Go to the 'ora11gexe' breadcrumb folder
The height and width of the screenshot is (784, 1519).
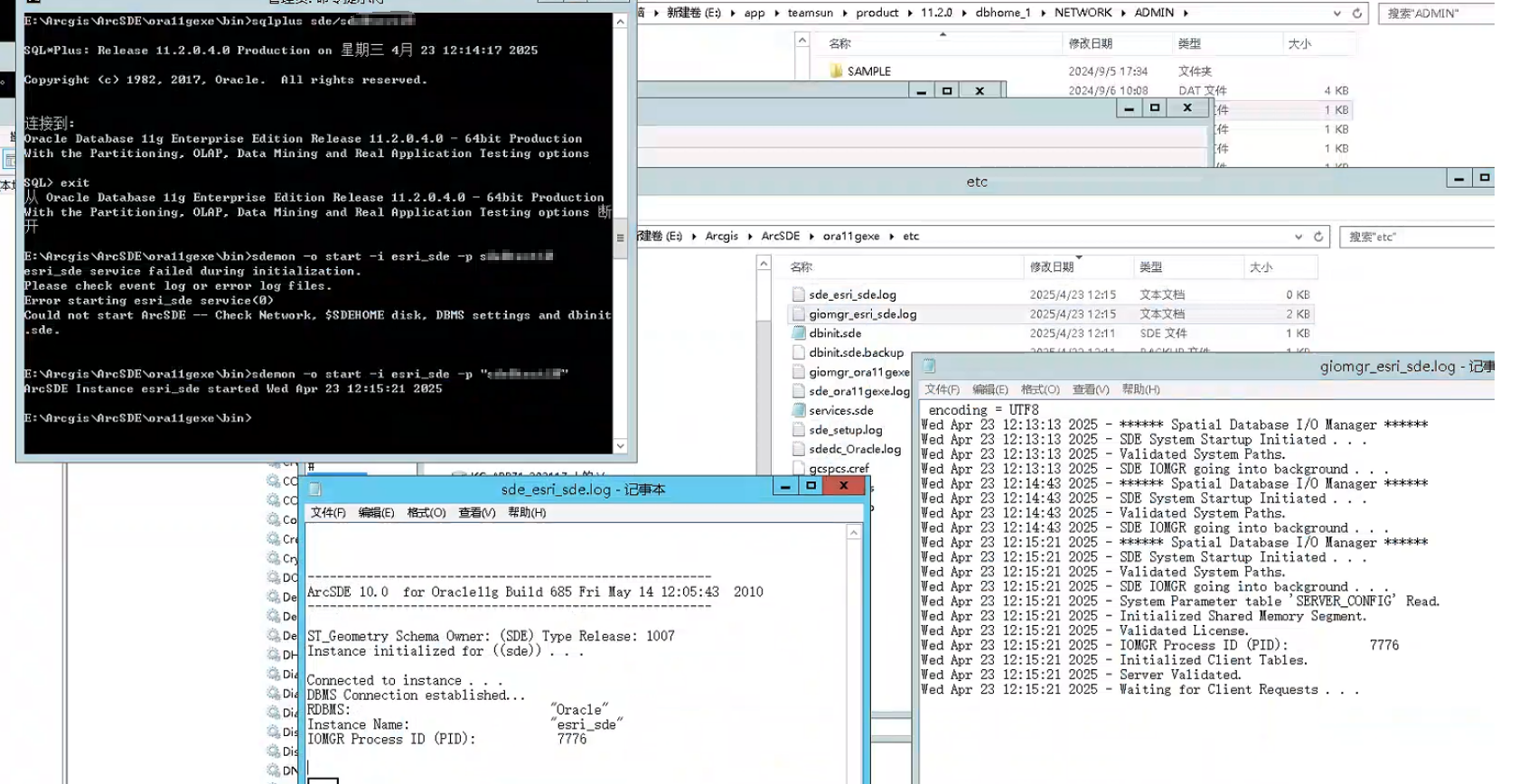[851, 237]
